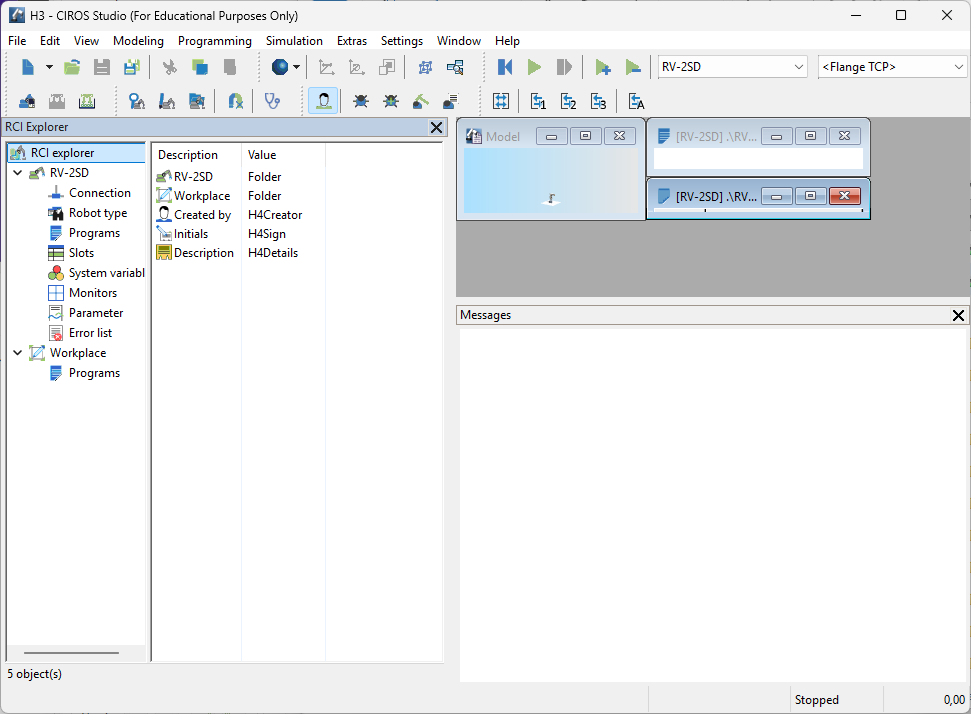This screenshot has height=714, width=971.
Task: Click the H4Details value cell
Action: pos(273,253)
